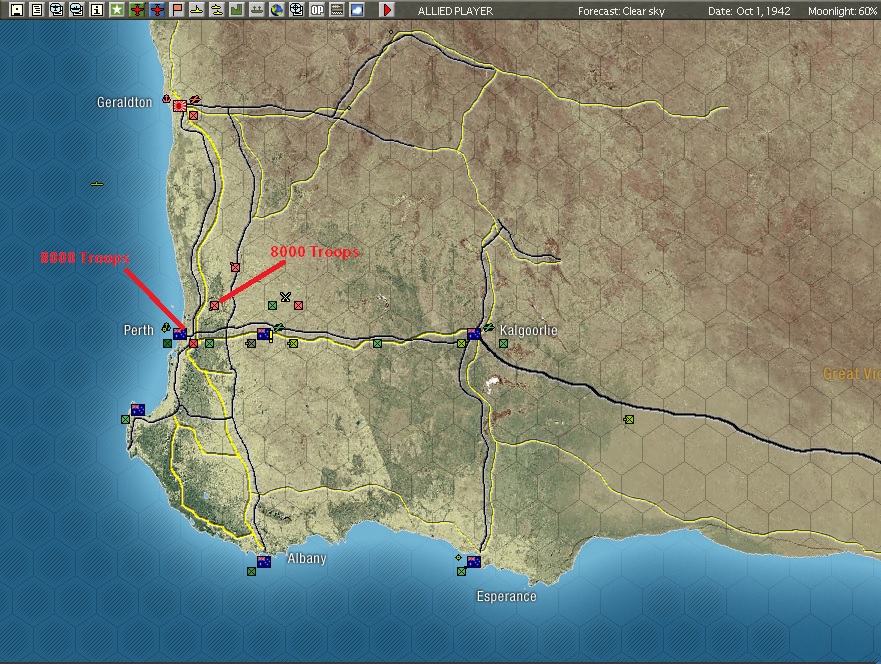Select red plane icon on blue background
The width and height of the screenshot is (881, 664).
click(x=157, y=10)
